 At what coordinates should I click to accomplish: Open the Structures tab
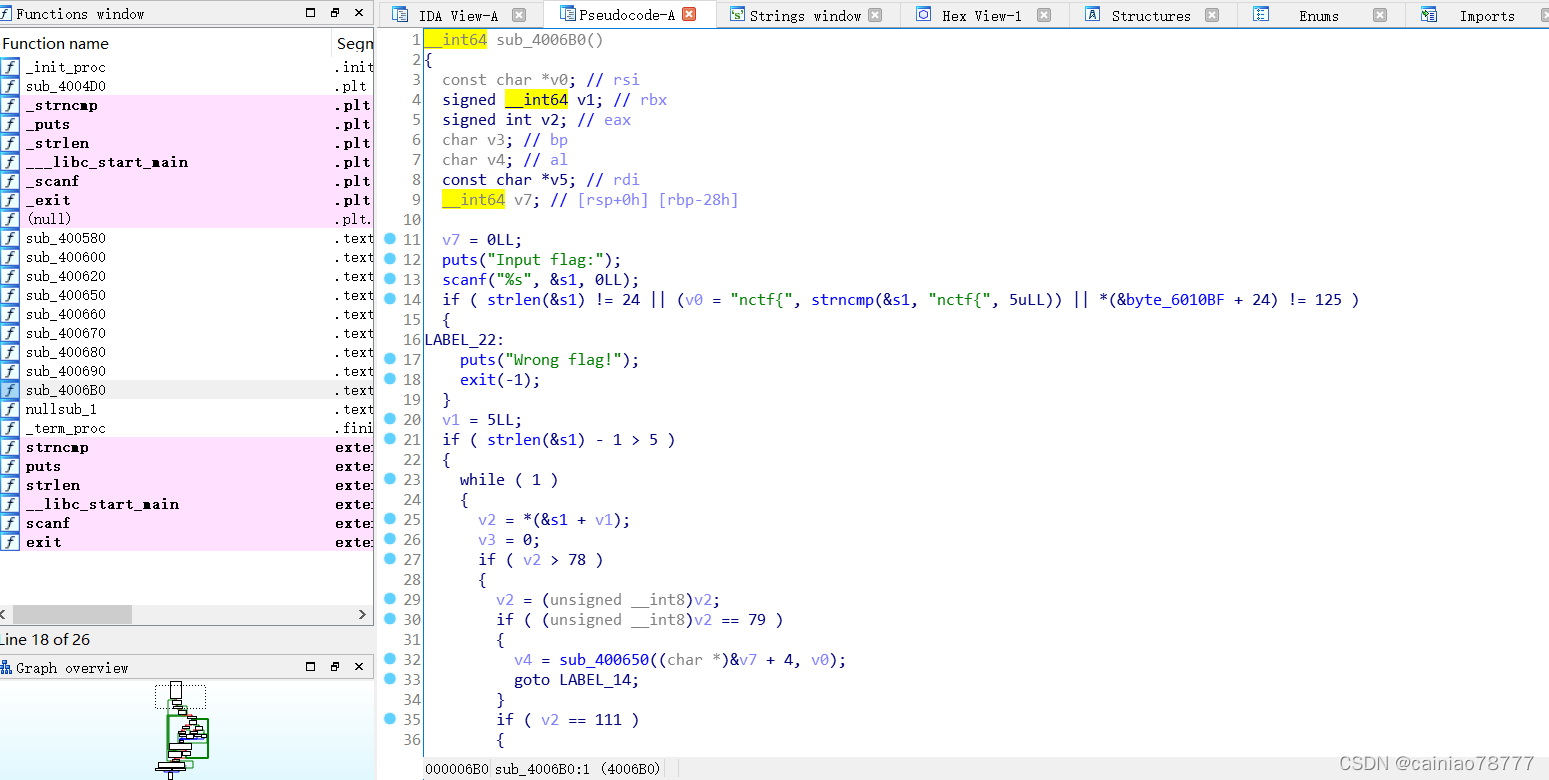(1151, 15)
